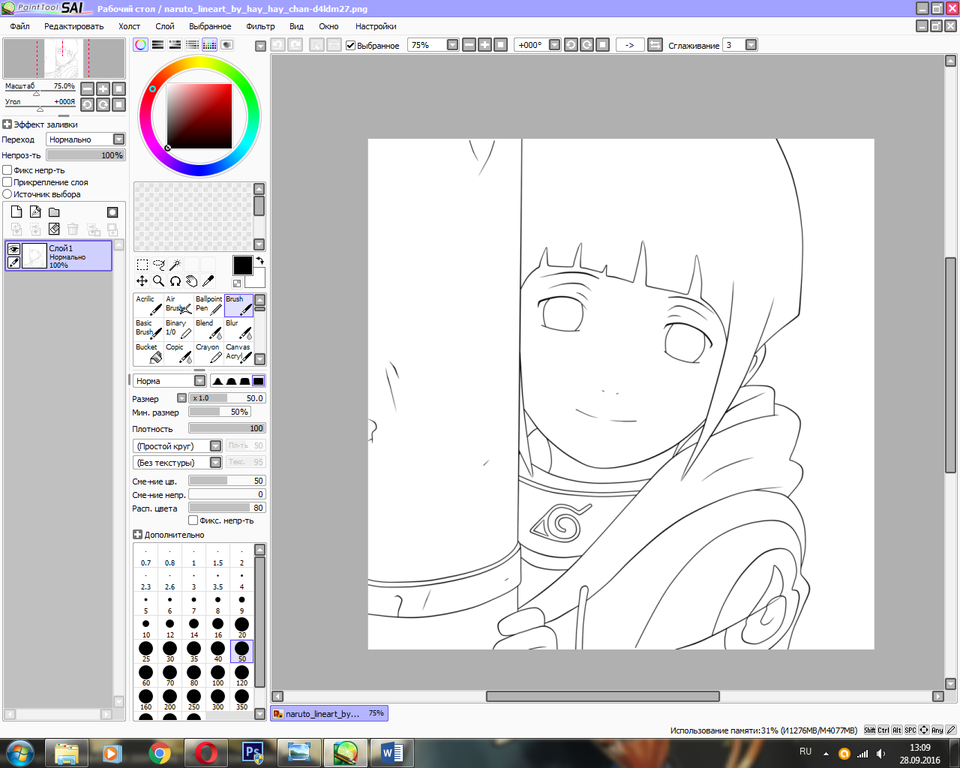This screenshot has width=960, height=768.
Task: Select the rotate canvas tool
Action: 175,281
